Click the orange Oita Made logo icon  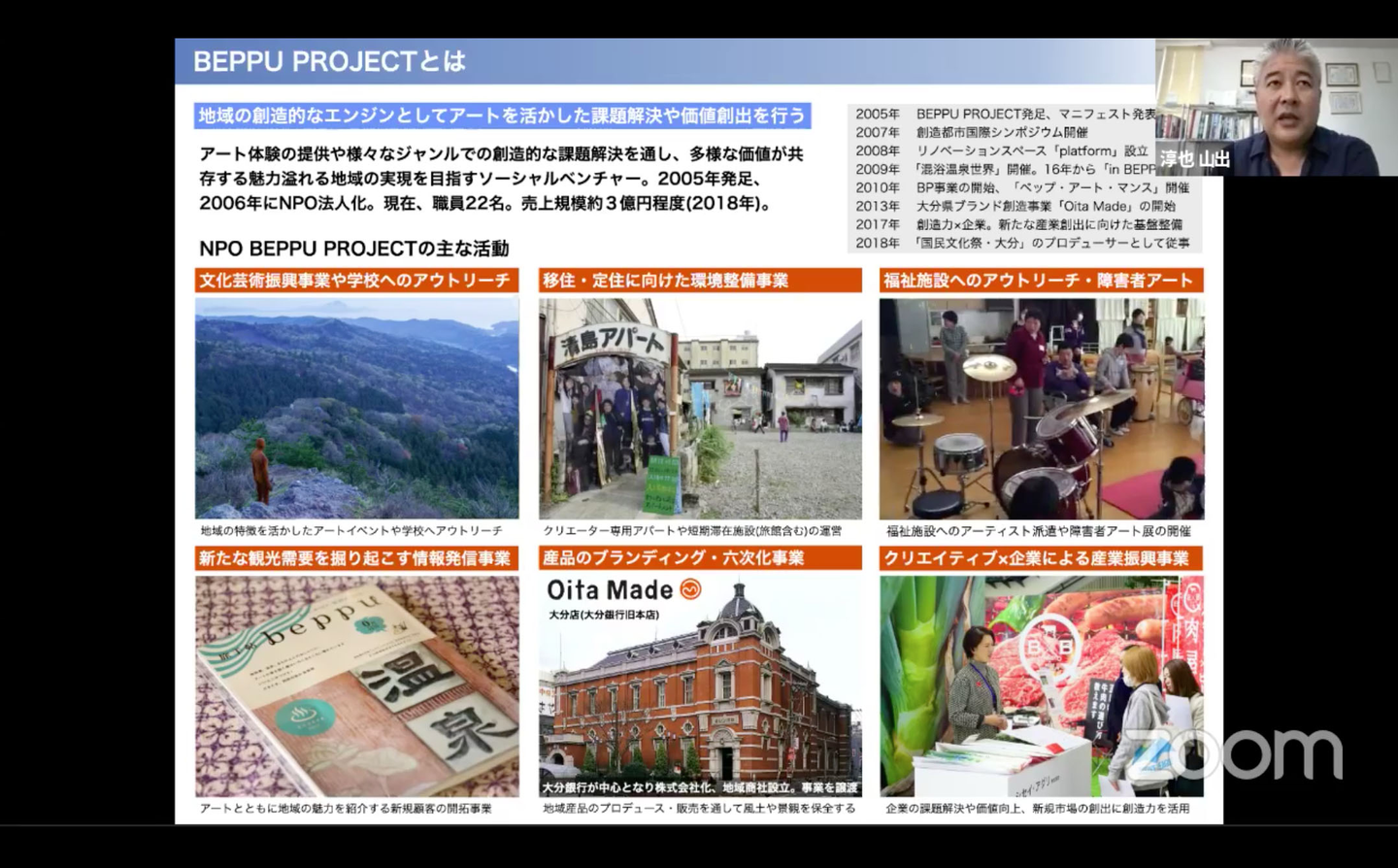(x=690, y=589)
